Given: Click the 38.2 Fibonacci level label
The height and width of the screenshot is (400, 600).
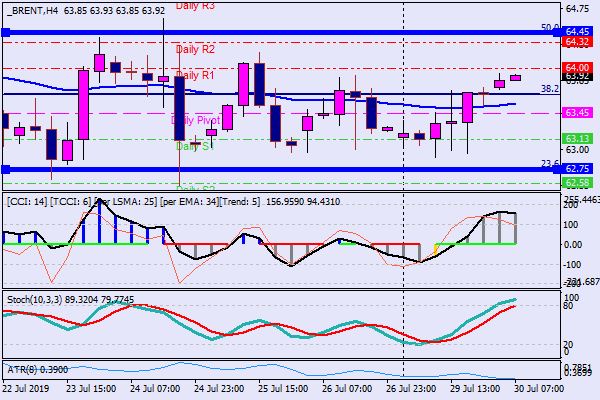Looking at the screenshot, I should 549,88.
